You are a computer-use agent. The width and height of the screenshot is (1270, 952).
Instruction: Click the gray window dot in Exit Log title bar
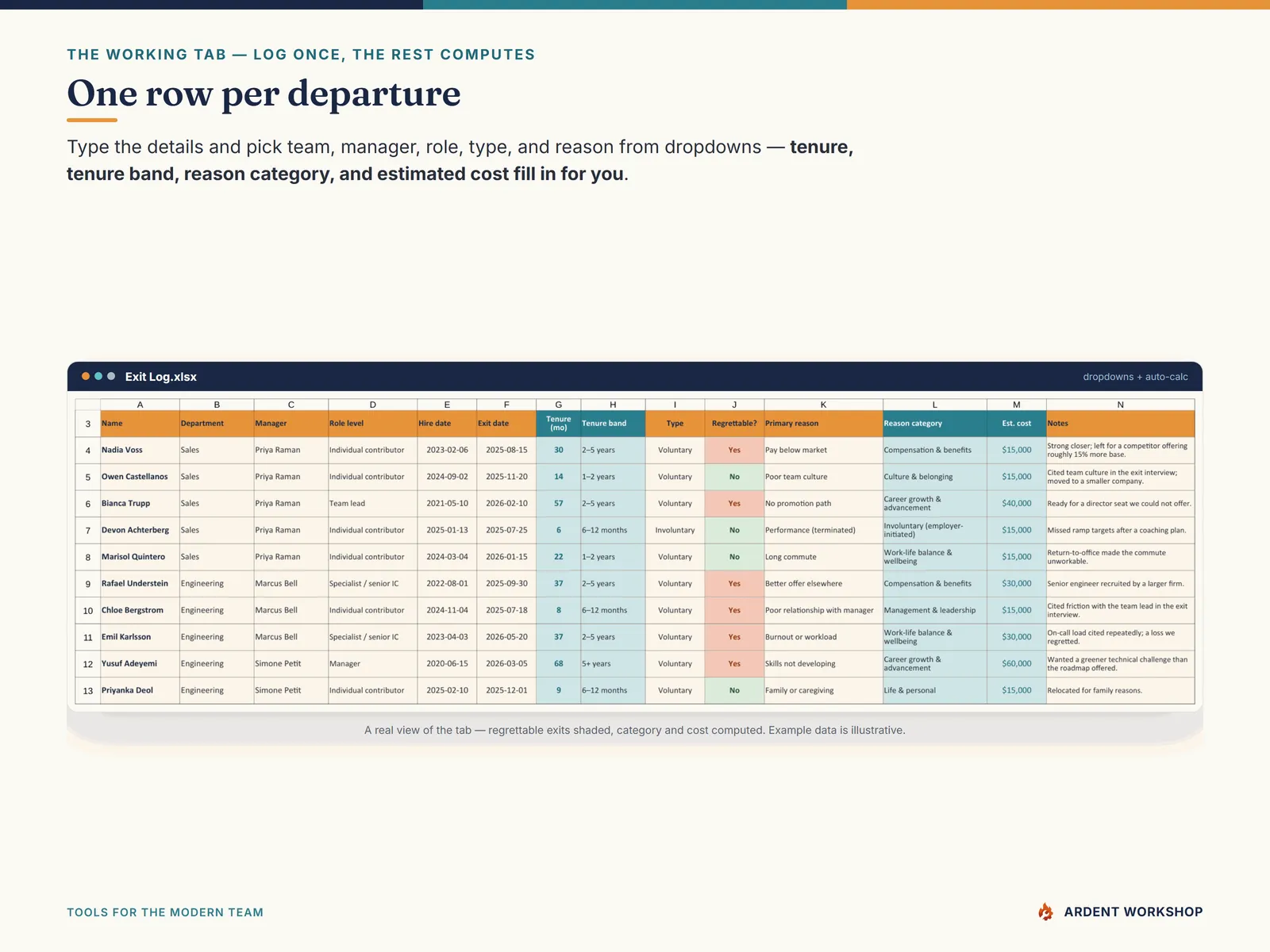pyautogui.click(x=111, y=376)
